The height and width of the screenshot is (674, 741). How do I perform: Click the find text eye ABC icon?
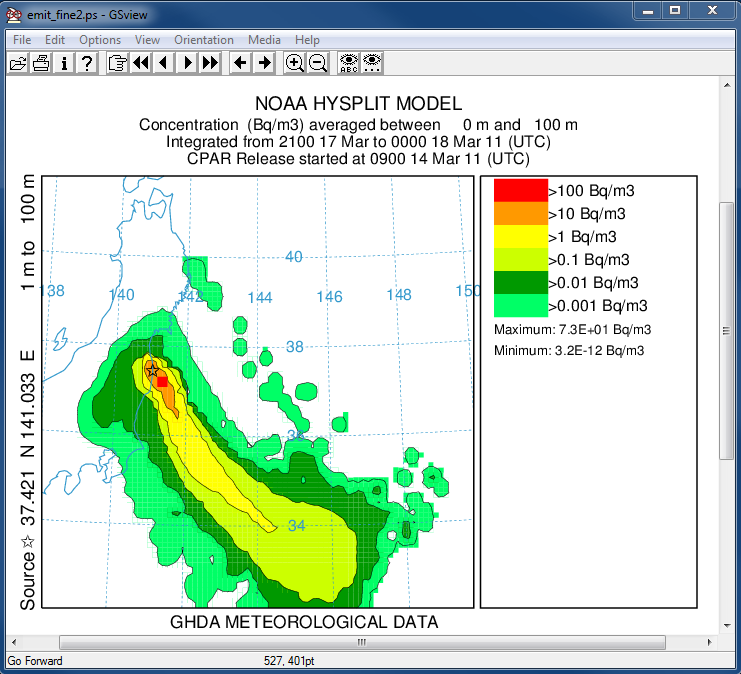point(349,63)
